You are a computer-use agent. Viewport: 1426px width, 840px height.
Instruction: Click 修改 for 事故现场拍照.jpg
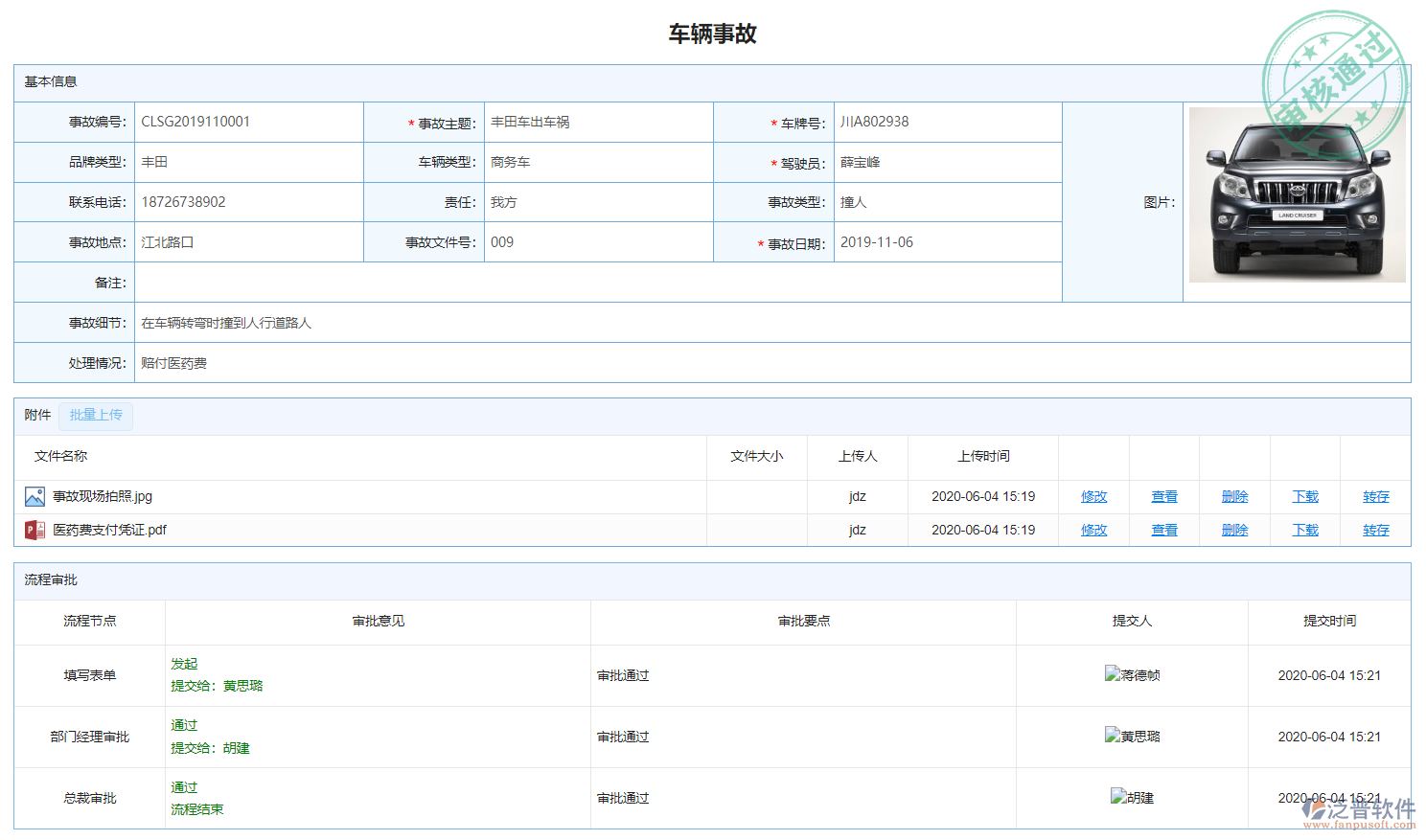coord(1093,496)
